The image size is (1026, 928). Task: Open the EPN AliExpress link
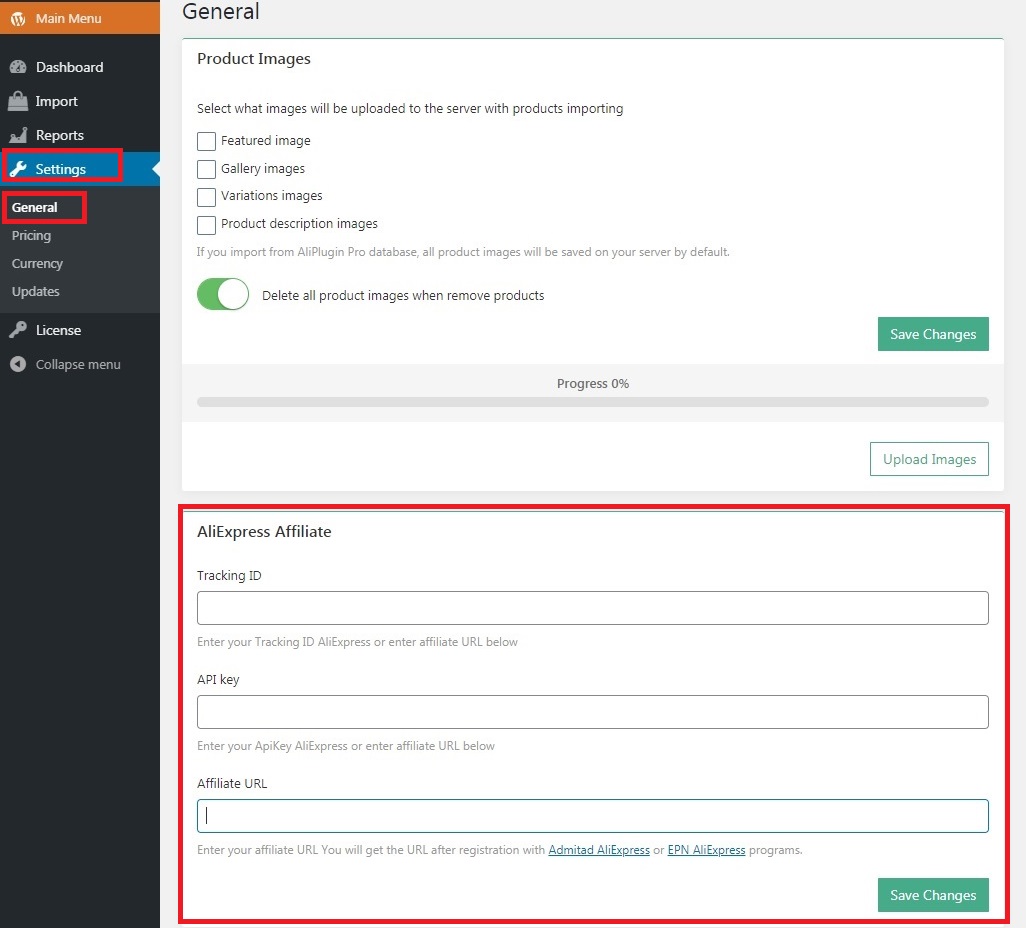click(706, 849)
